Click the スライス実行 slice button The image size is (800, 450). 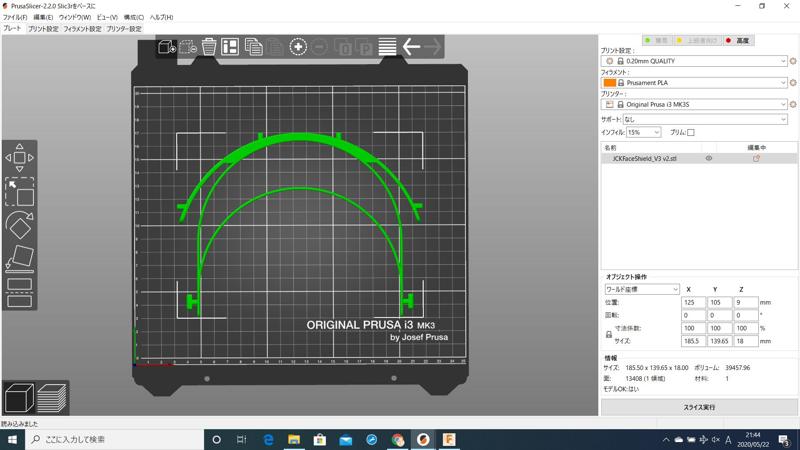click(x=697, y=407)
